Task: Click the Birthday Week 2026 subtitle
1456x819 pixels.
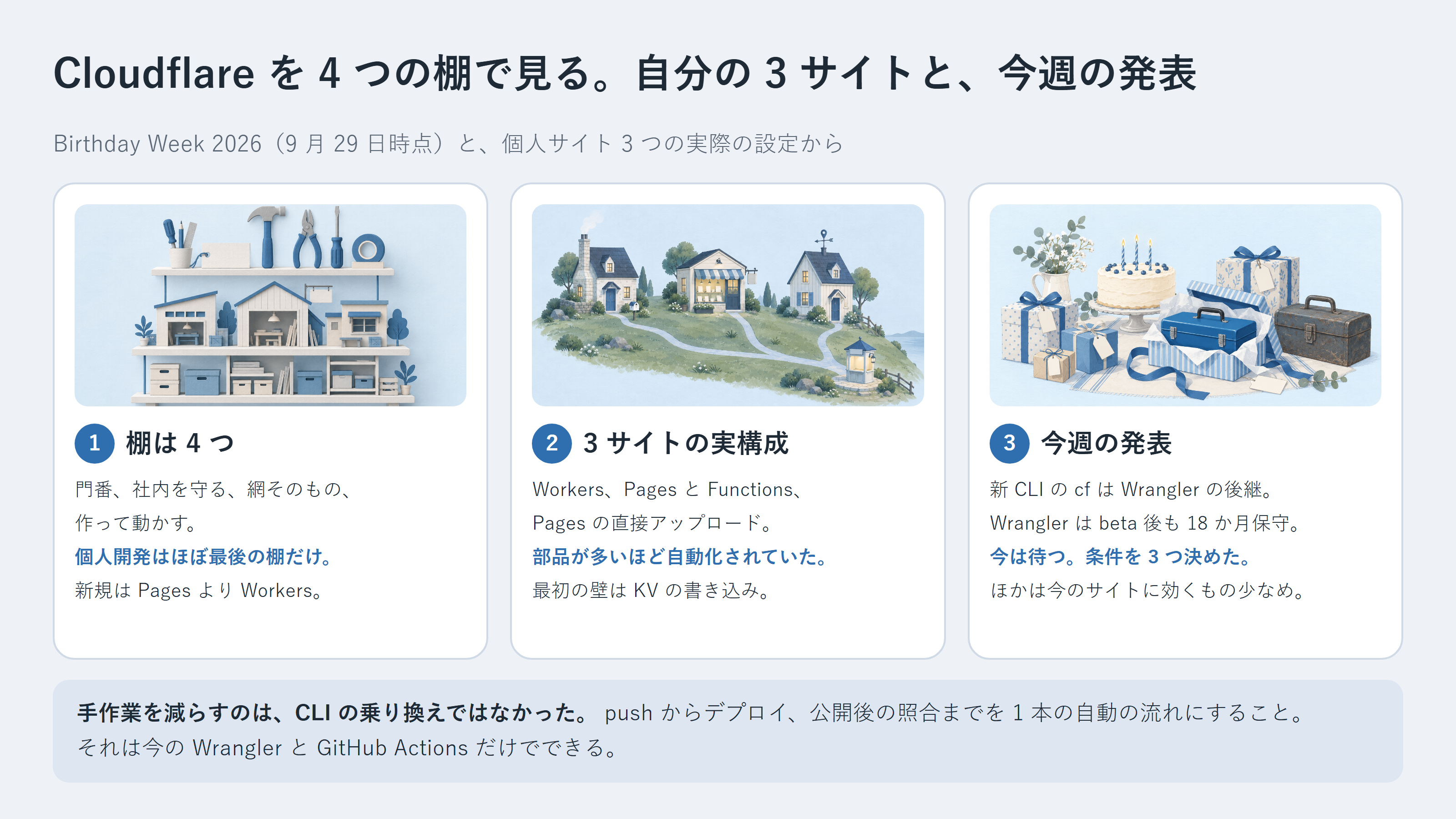Action: click(448, 144)
